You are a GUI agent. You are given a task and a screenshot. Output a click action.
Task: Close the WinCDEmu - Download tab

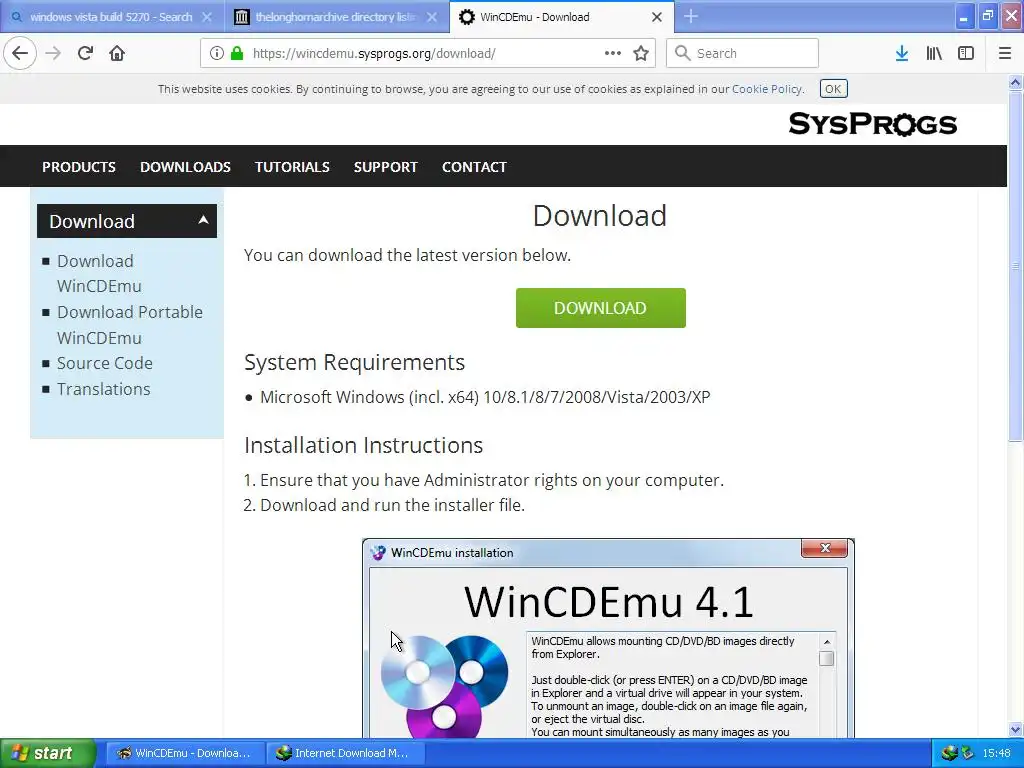pyautogui.click(x=657, y=17)
